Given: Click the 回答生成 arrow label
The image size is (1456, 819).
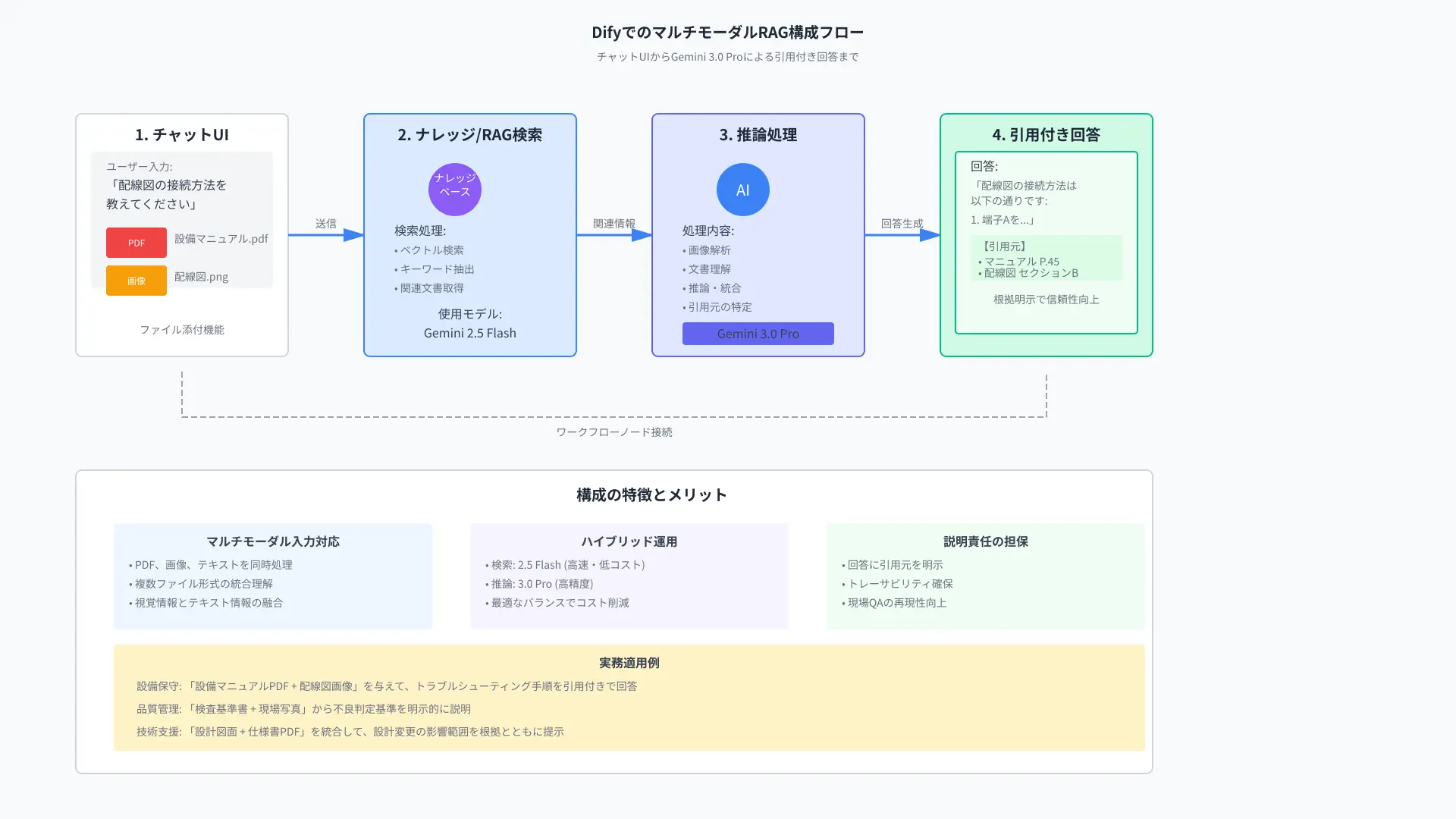Looking at the screenshot, I should pyautogui.click(x=902, y=224).
